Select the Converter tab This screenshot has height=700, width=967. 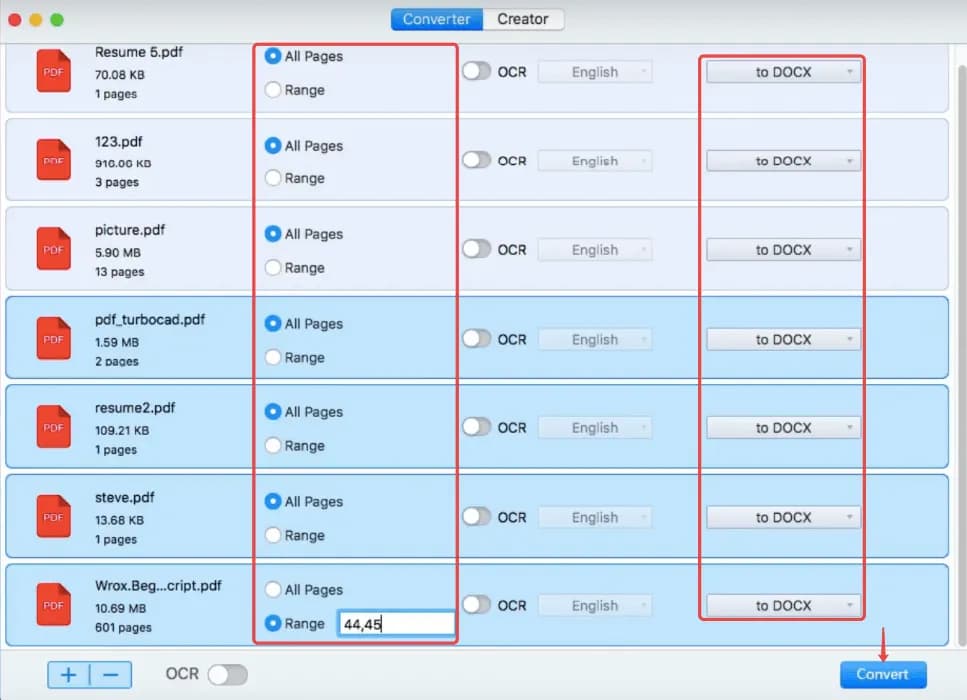pyautogui.click(x=437, y=19)
